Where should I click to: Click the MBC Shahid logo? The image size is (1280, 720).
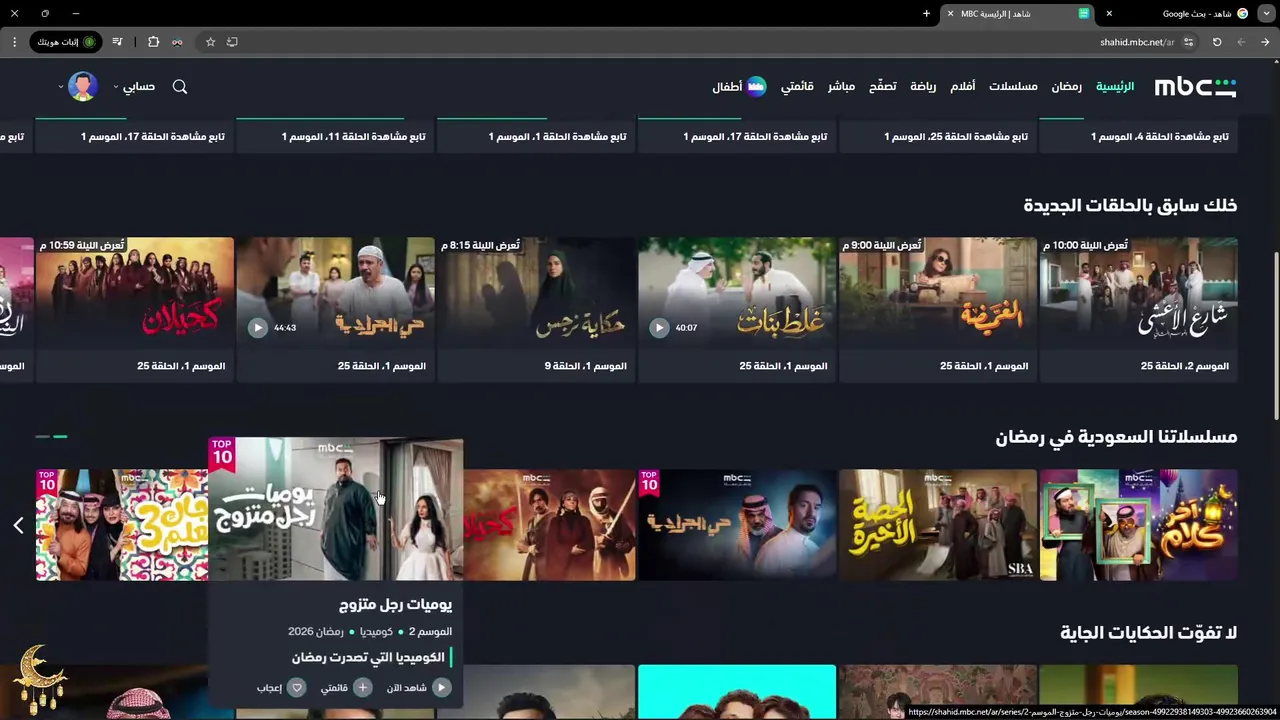[1195, 87]
